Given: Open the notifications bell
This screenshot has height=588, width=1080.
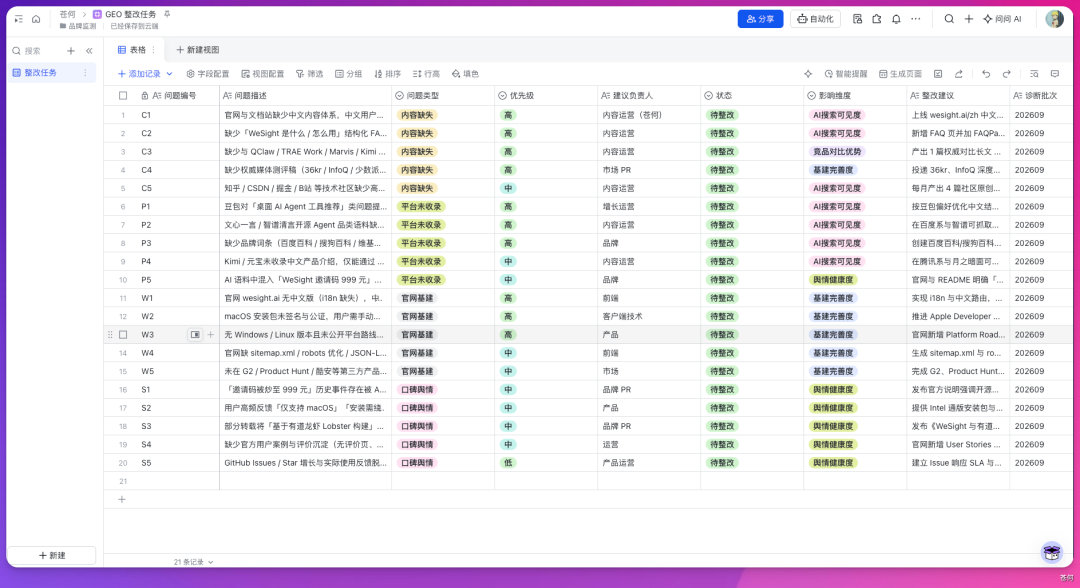Looking at the screenshot, I should tap(896, 19).
